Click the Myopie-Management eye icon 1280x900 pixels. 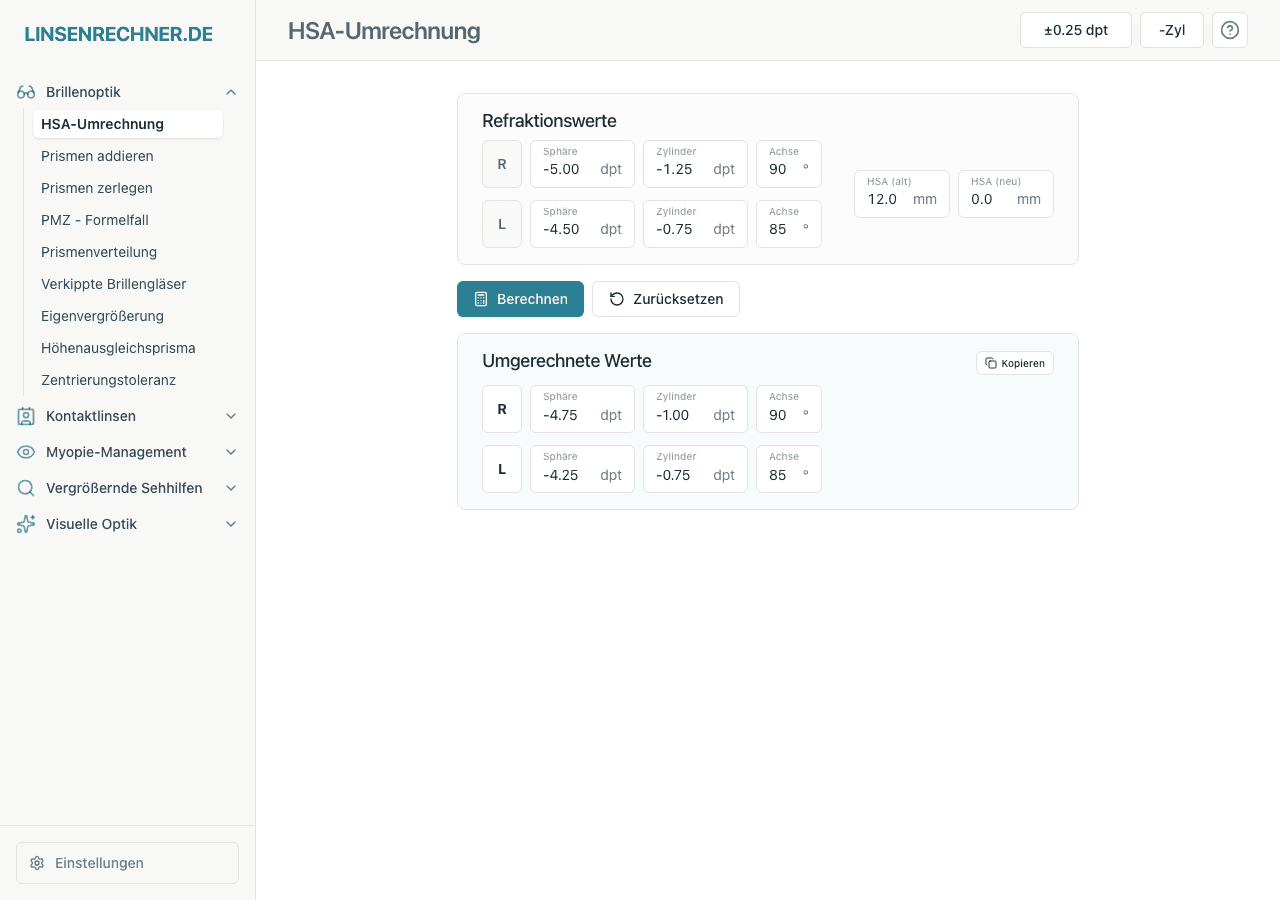tap(25, 452)
